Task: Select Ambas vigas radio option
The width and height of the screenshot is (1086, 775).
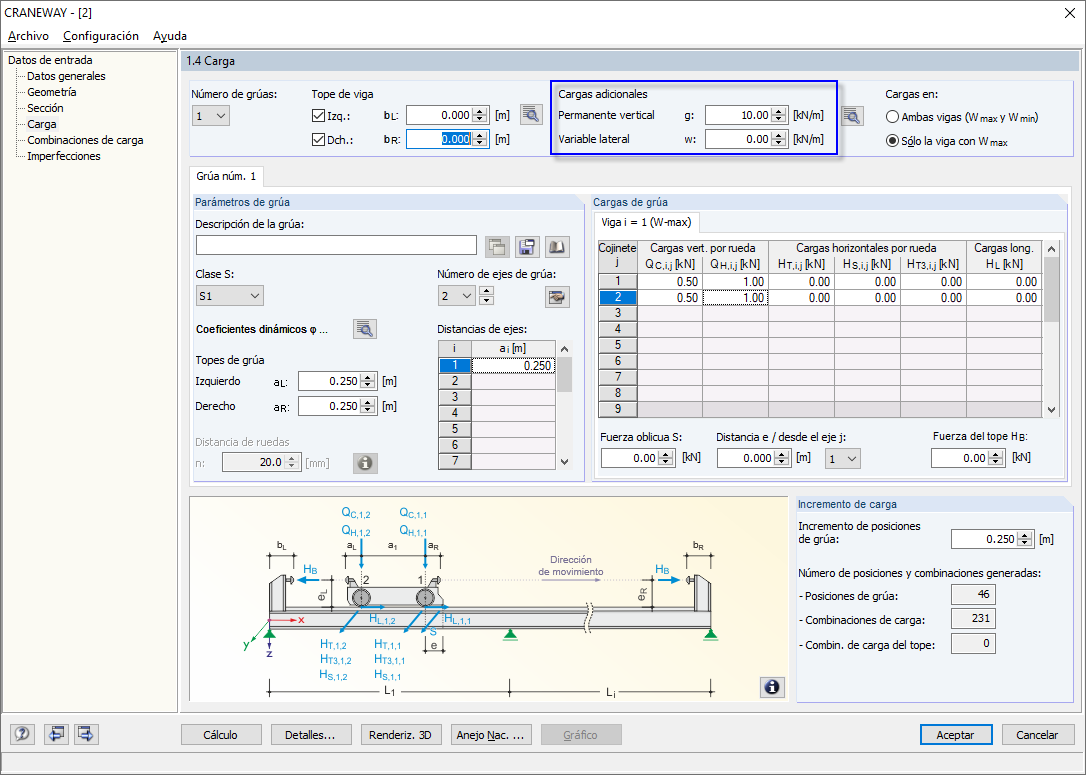Action: pyautogui.click(x=893, y=117)
